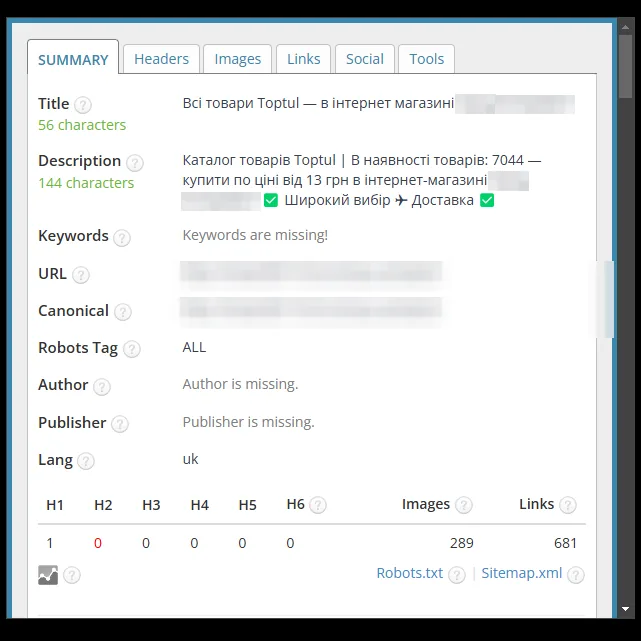Click the help icon beside Author
The width and height of the screenshot is (641, 641).
(102, 387)
